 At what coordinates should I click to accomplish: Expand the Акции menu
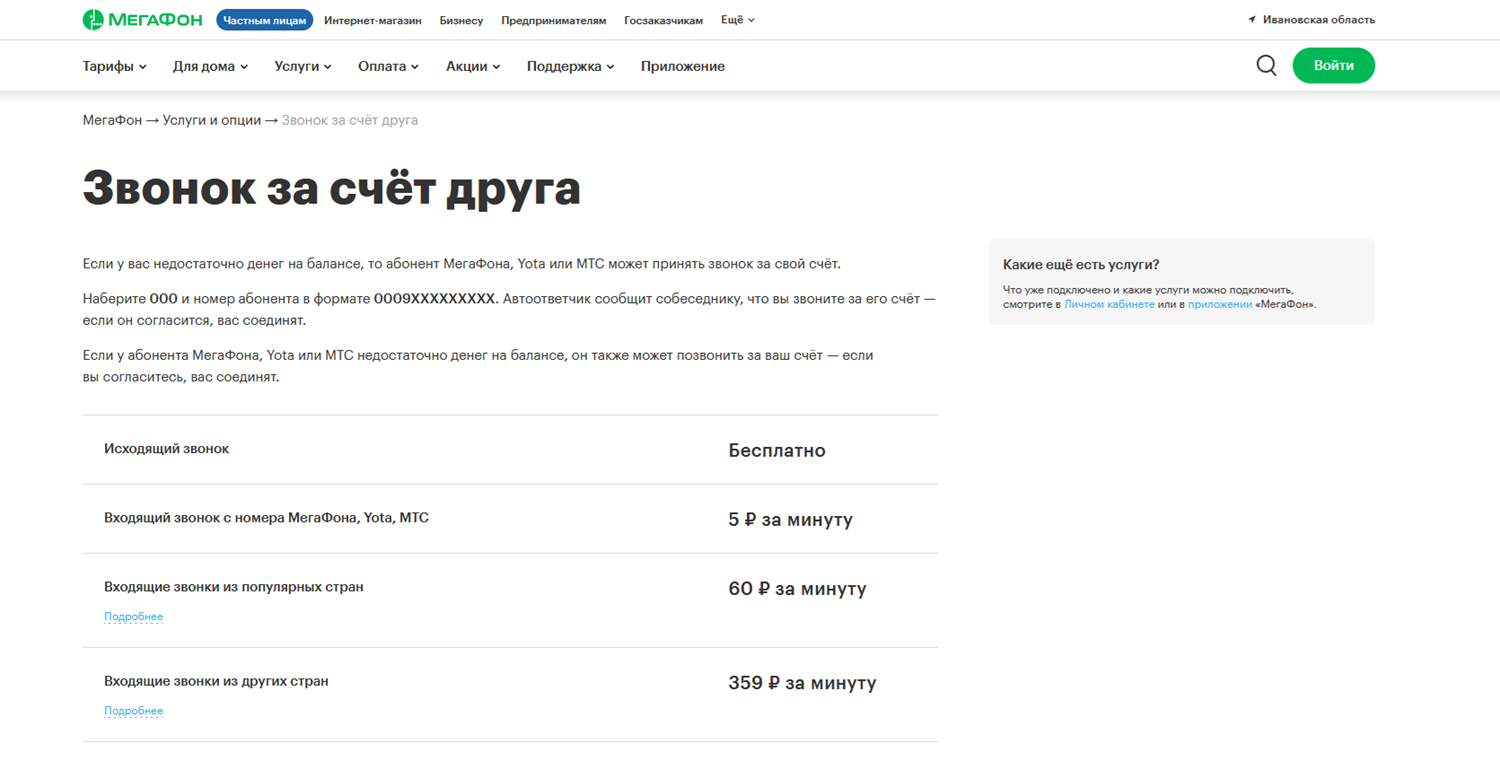[473, 66]
